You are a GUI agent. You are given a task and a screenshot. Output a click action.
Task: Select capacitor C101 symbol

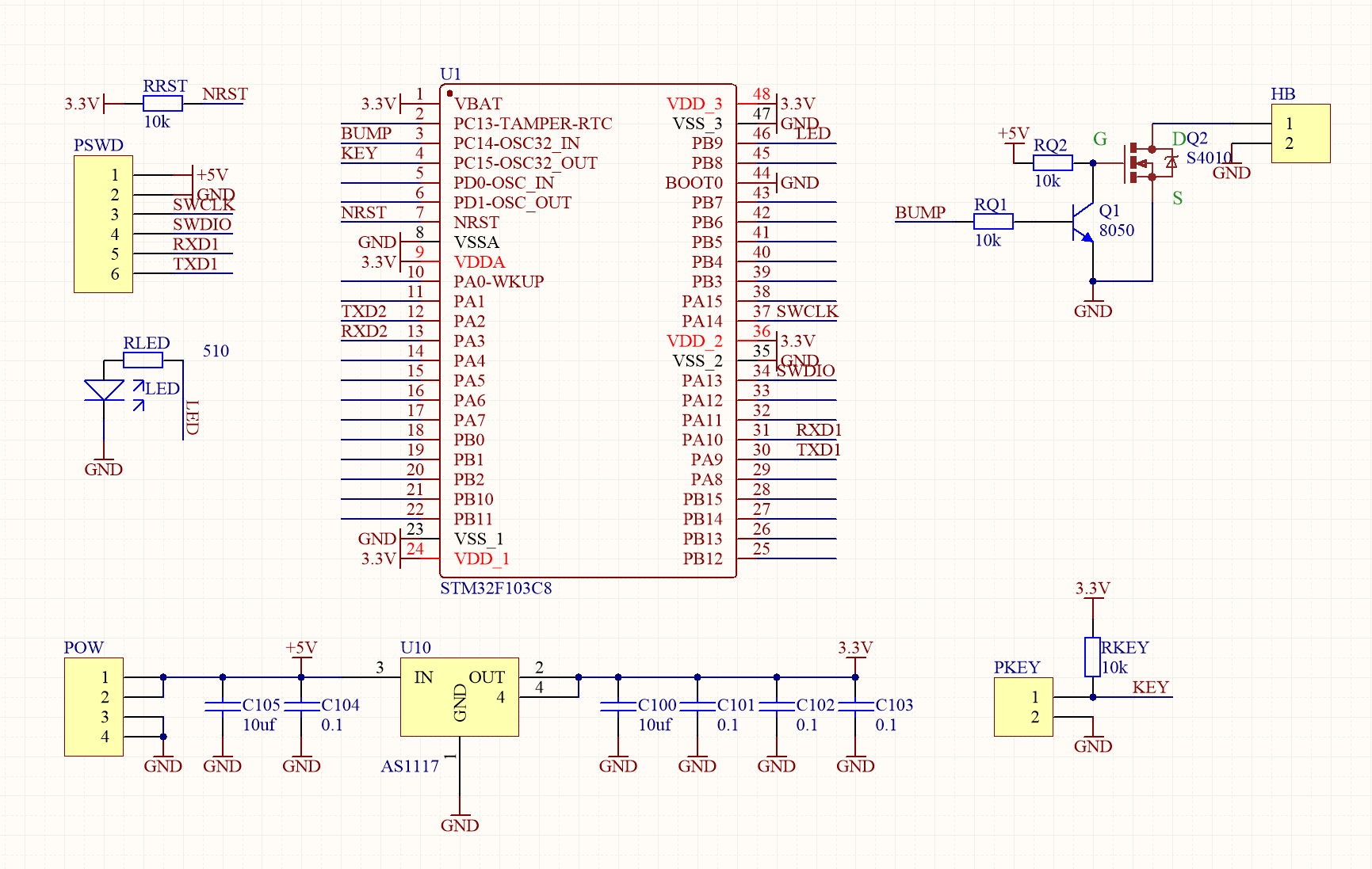(x=697, y=707)
